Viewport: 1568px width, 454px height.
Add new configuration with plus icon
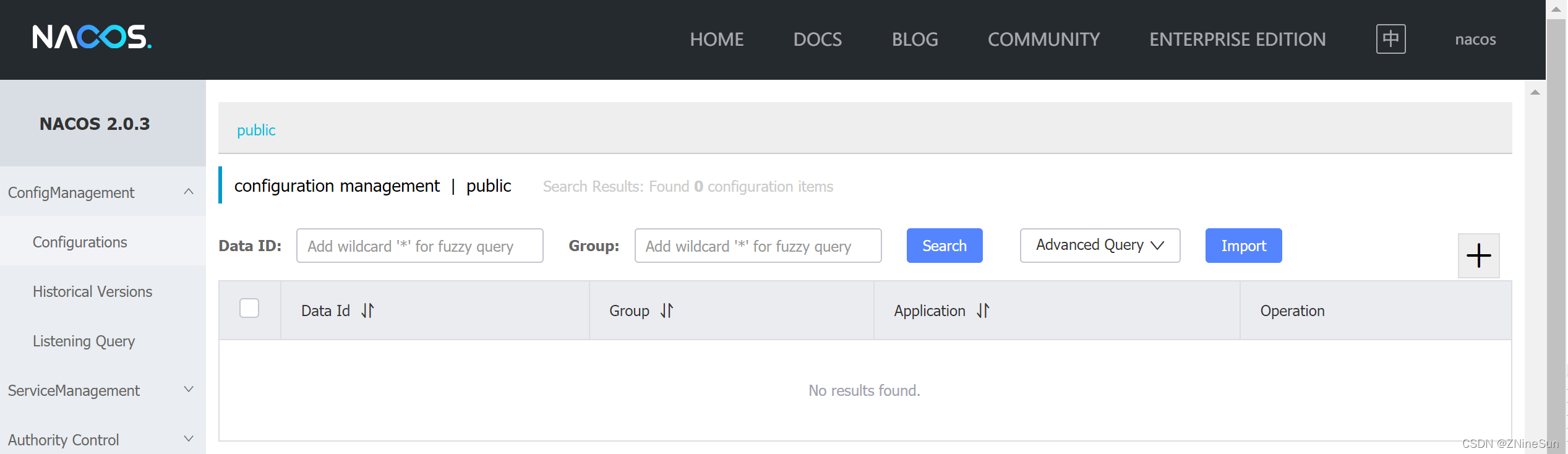pos(1478,255)
